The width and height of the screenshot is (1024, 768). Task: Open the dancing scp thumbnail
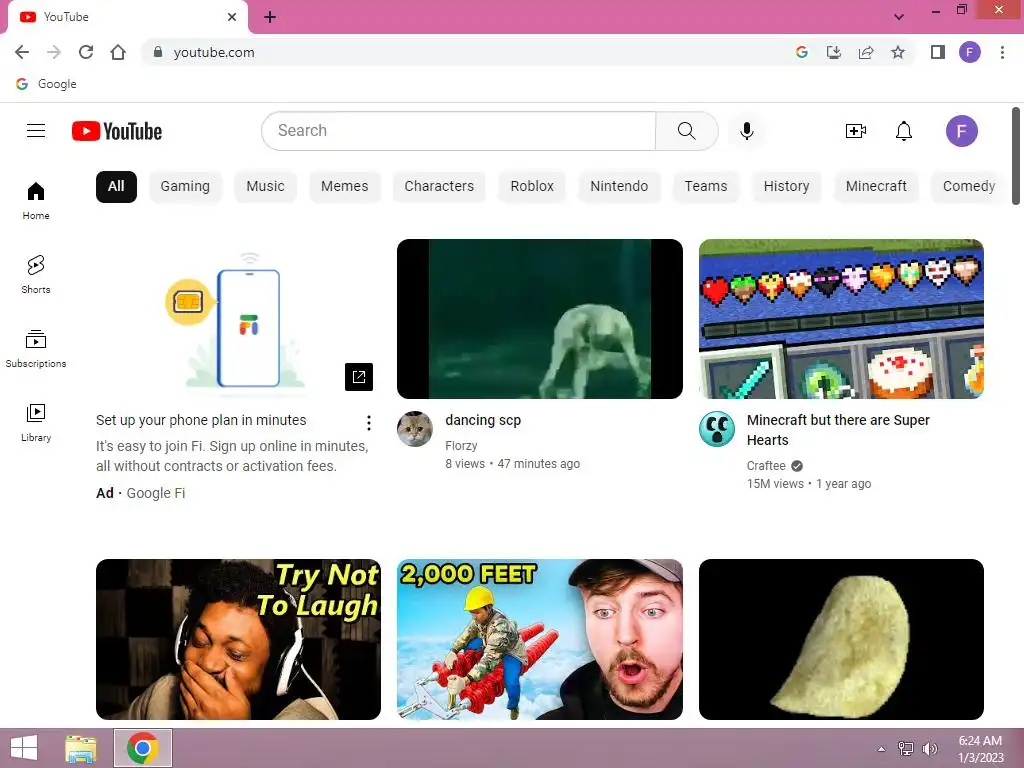coord(540,319)
